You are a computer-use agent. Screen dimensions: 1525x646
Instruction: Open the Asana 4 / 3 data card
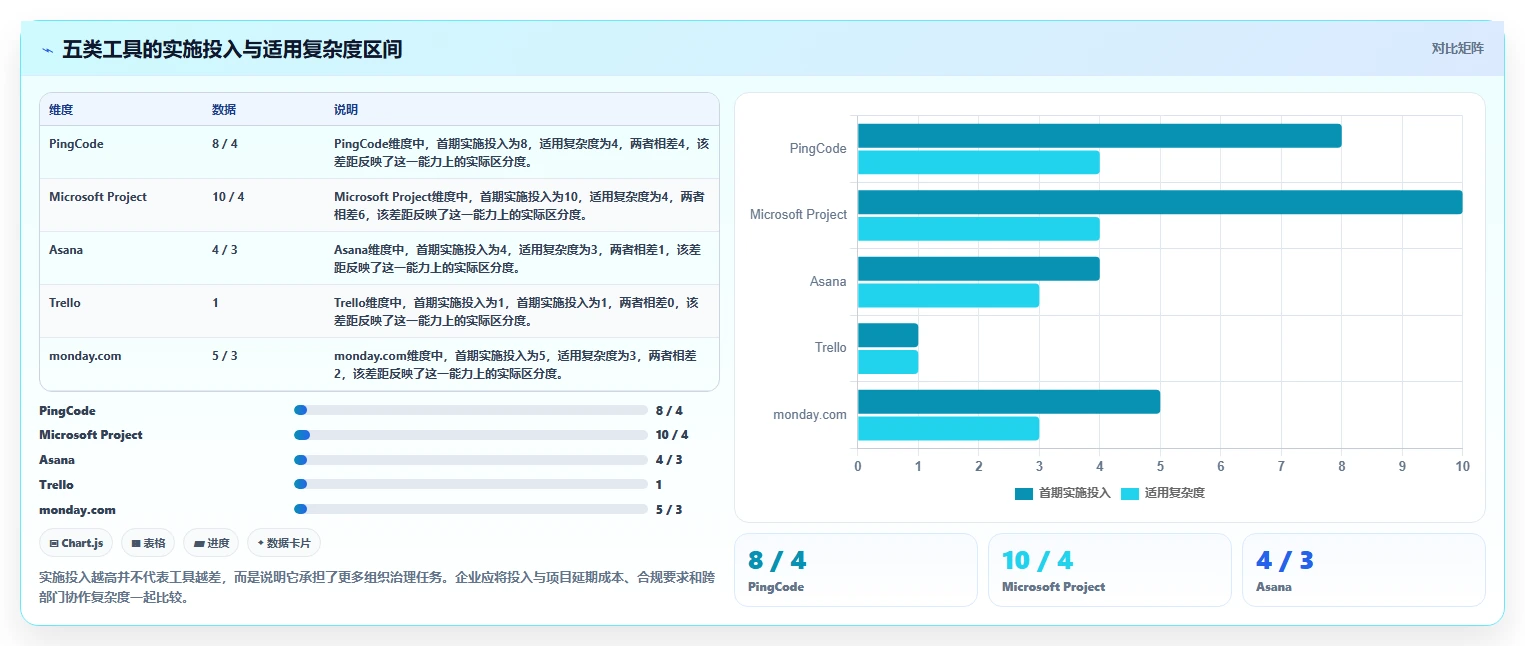click(1364, 570)
